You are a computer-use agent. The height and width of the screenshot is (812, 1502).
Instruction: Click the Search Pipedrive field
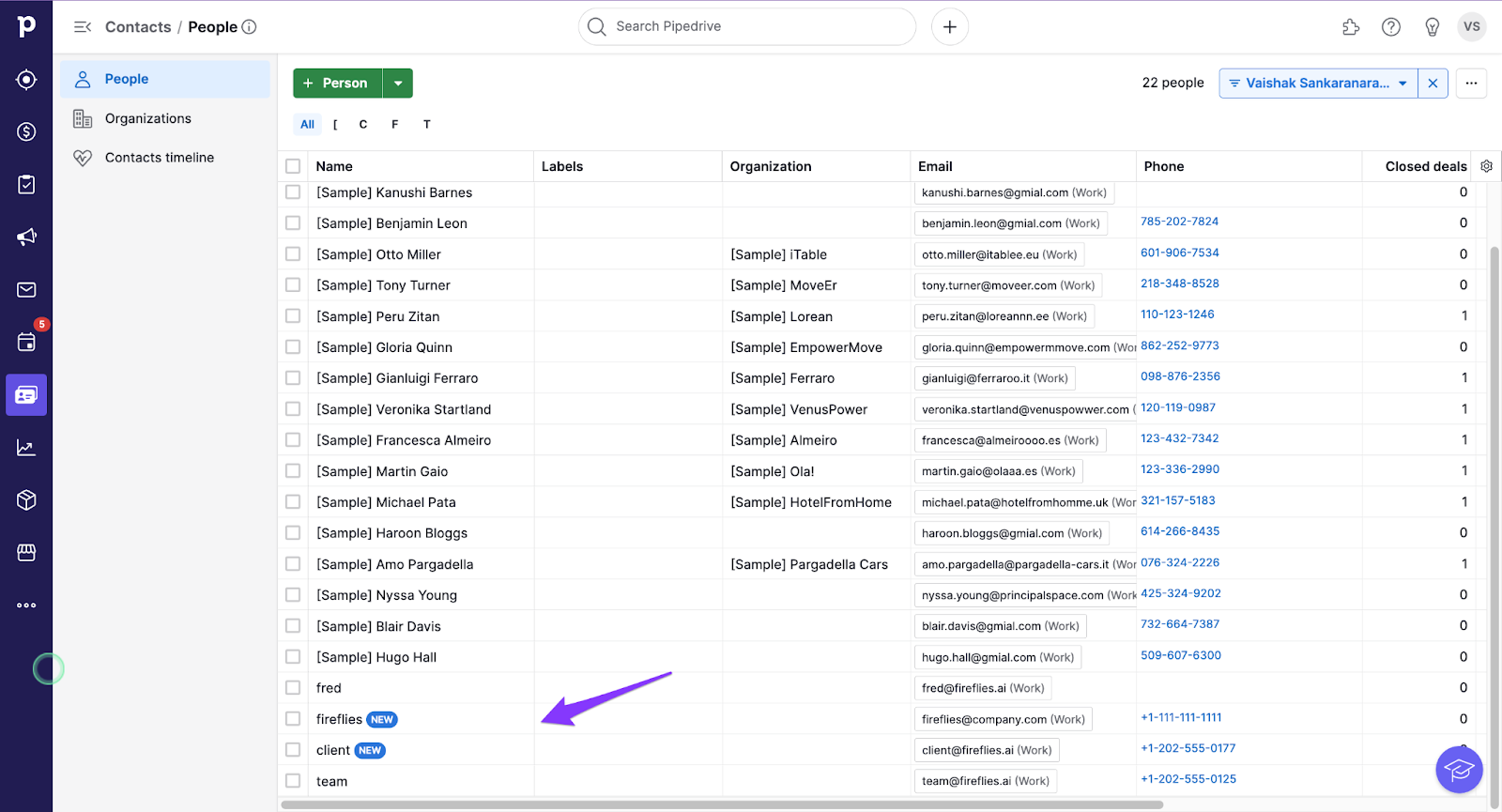click(747, 26)
